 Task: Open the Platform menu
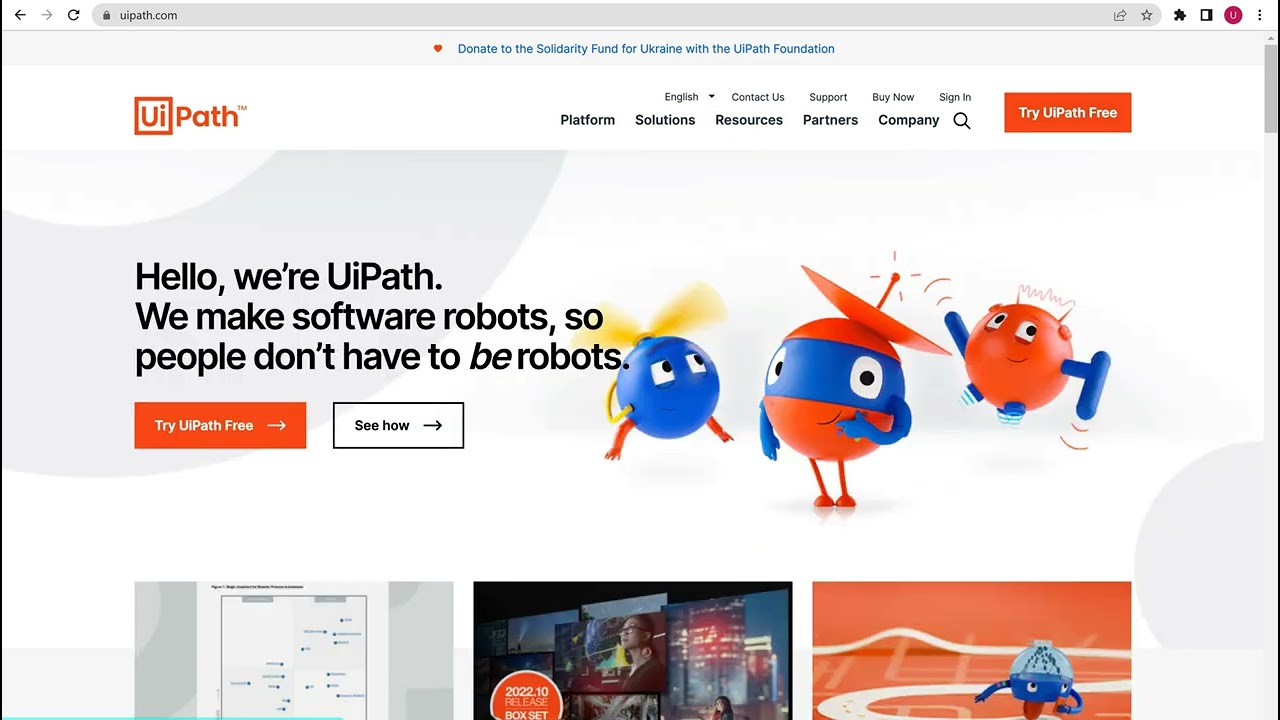coord(588,120)
